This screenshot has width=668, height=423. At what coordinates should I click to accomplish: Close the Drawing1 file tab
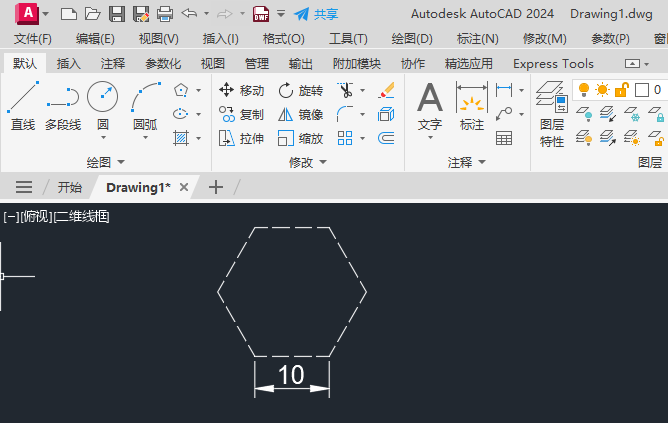tap(184, 187)
